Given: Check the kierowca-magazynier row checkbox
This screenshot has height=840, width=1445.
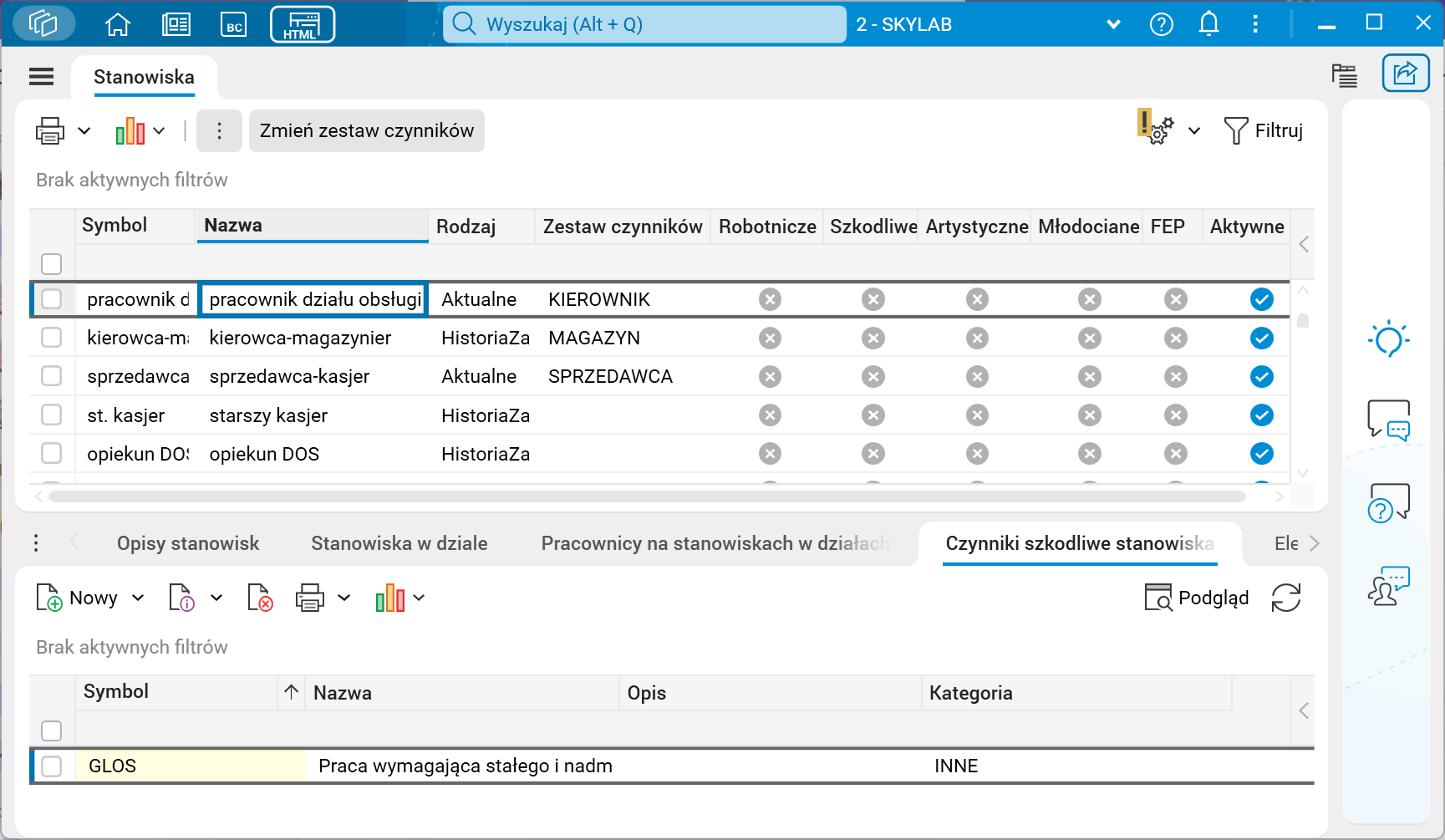Looking at the screenshot, I should pos(51,338).
